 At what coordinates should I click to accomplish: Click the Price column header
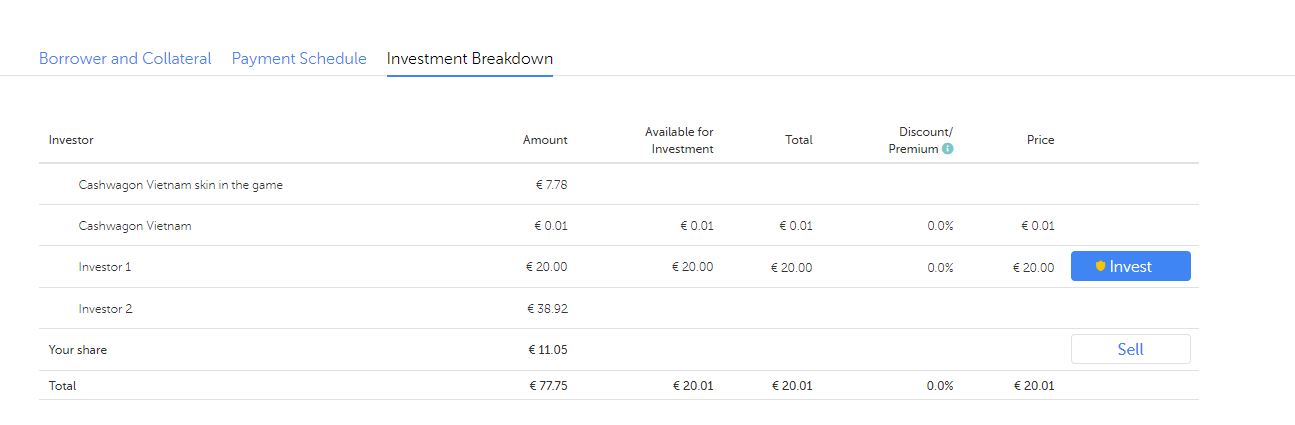(1040, 140)
